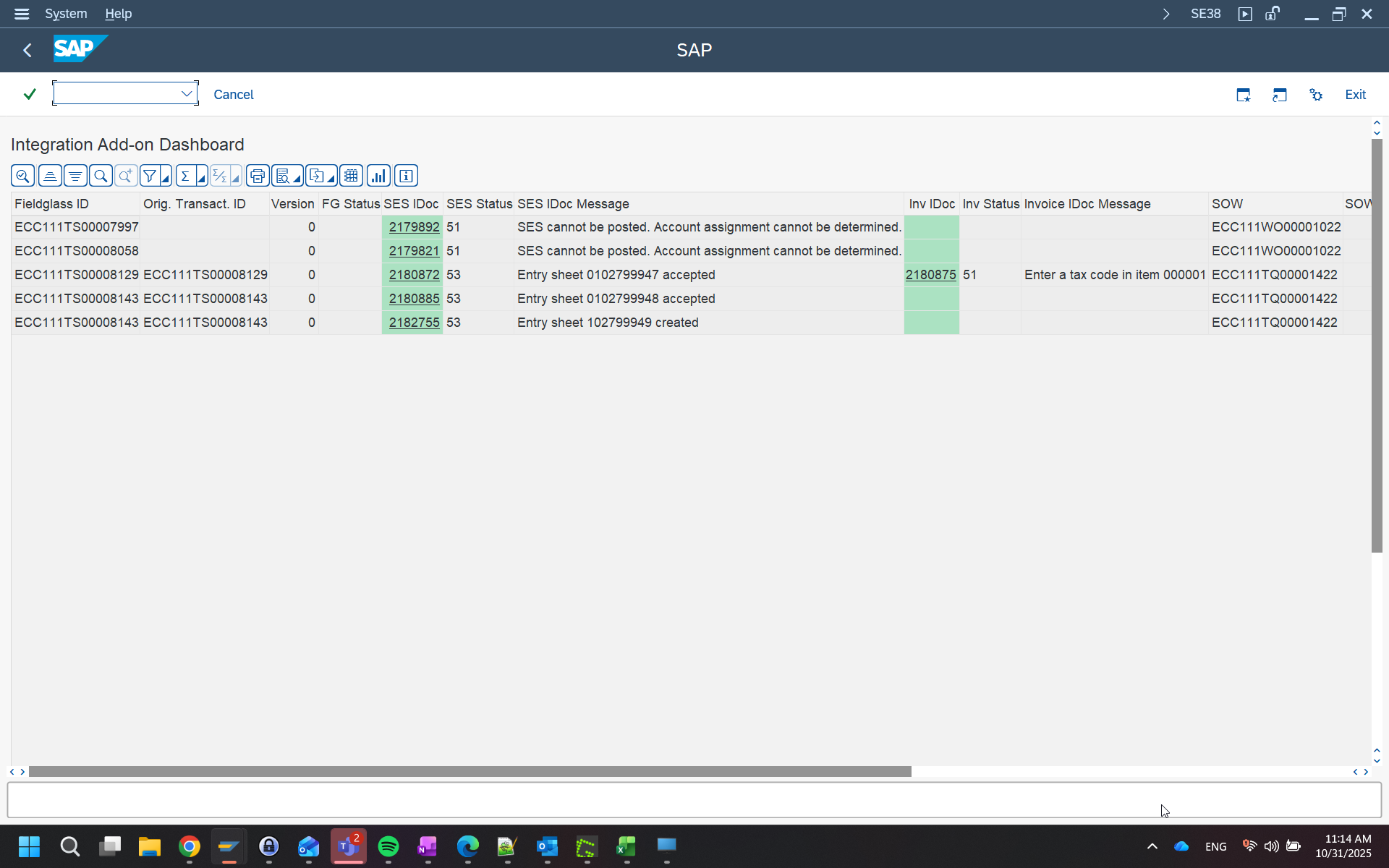Open the Find search tool
The width and height of the screenshot is (1389, 868).
pos(101,176)
